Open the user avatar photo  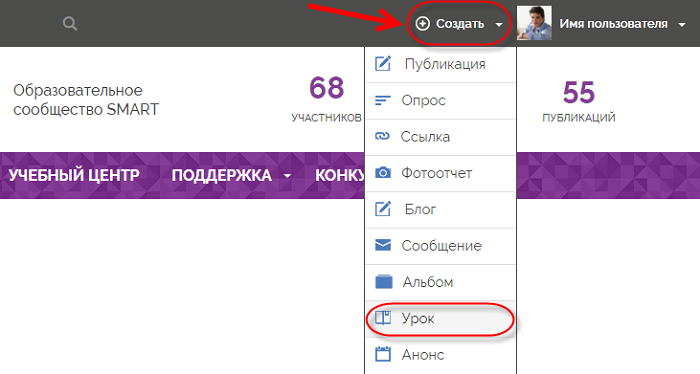[534, 23]
